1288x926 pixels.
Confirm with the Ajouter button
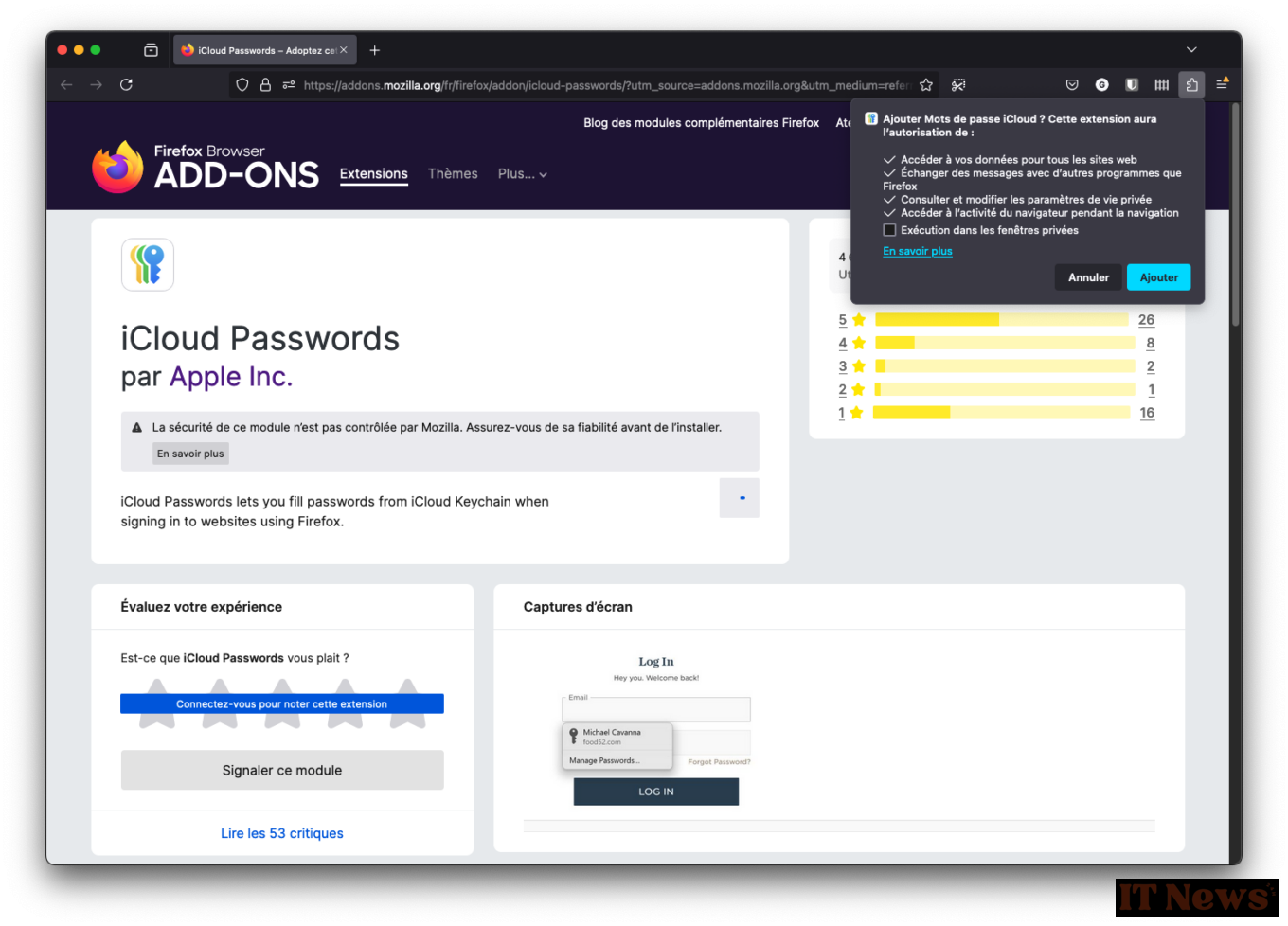tap(1159, 277)
